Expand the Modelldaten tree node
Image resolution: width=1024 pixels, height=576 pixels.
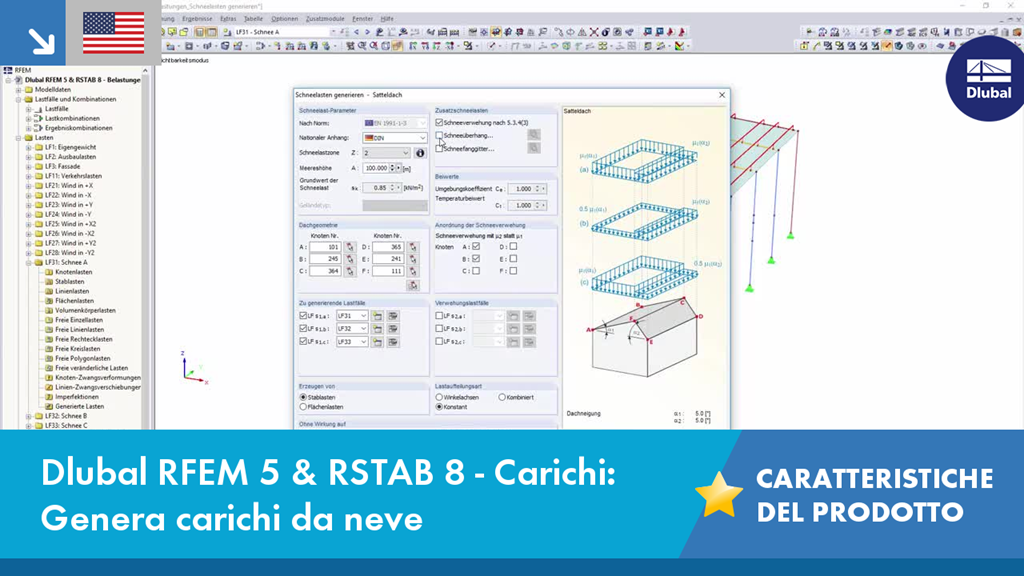[19, 89]
